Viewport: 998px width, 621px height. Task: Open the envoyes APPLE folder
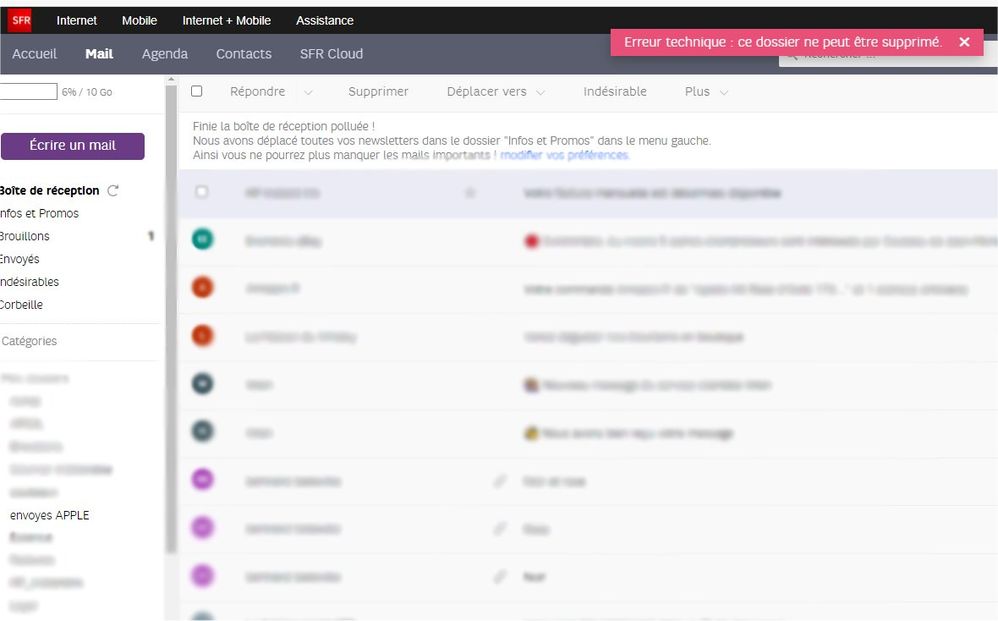point(50,516)
